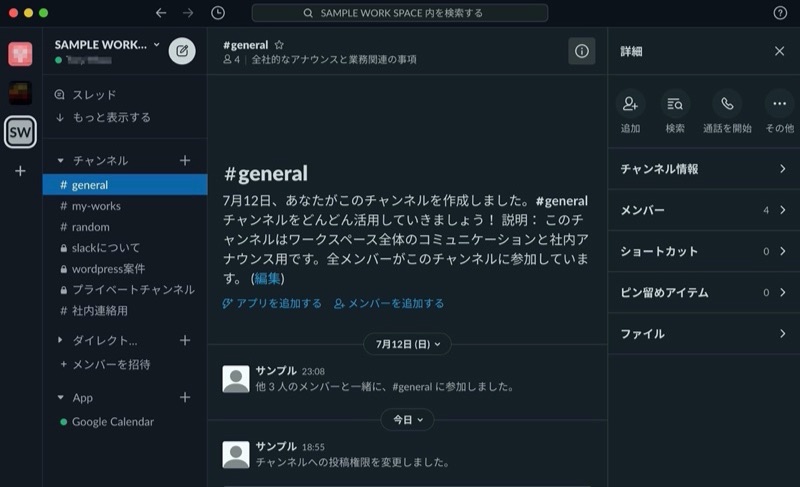Click channel topic 全社的なアナウンス text
800x487 pixels.
tap(334, 60)
